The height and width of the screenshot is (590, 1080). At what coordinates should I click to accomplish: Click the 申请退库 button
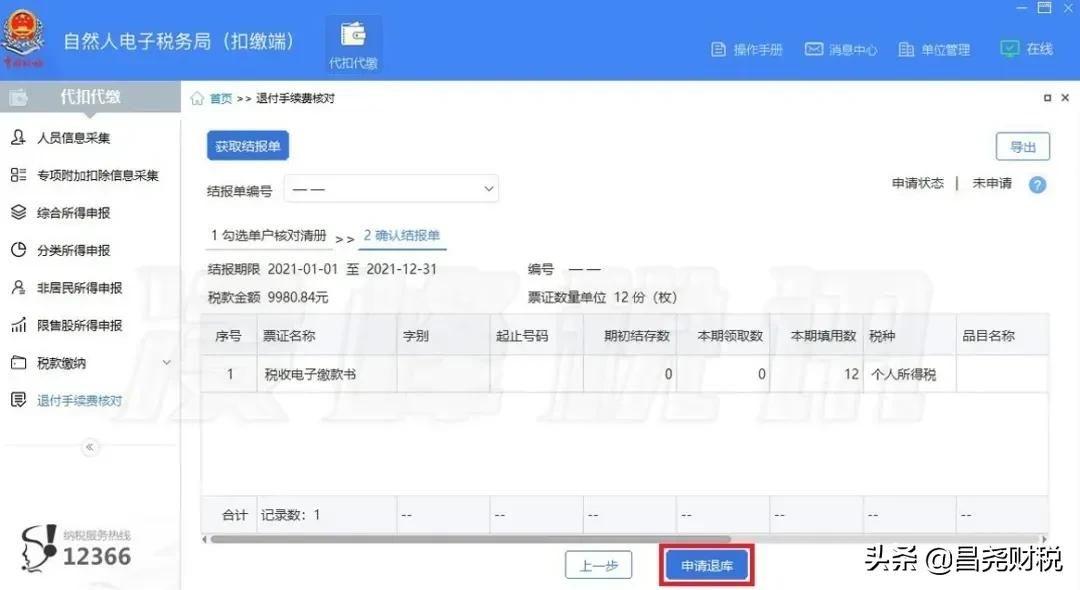coord(707,566)
